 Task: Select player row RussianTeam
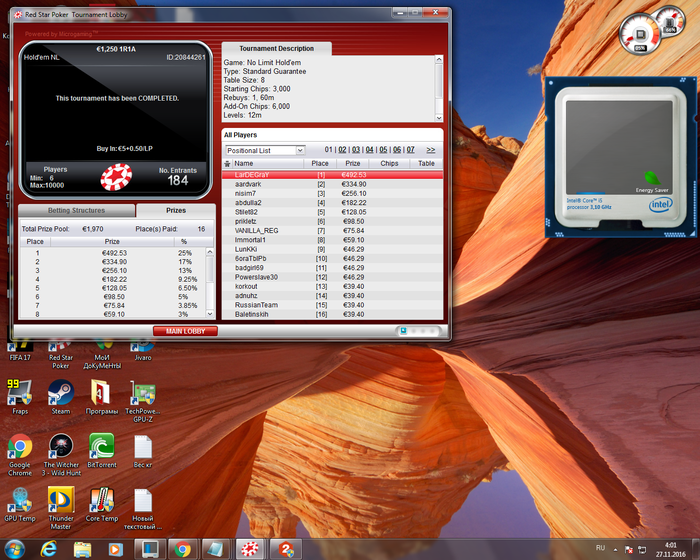(332, 305)
